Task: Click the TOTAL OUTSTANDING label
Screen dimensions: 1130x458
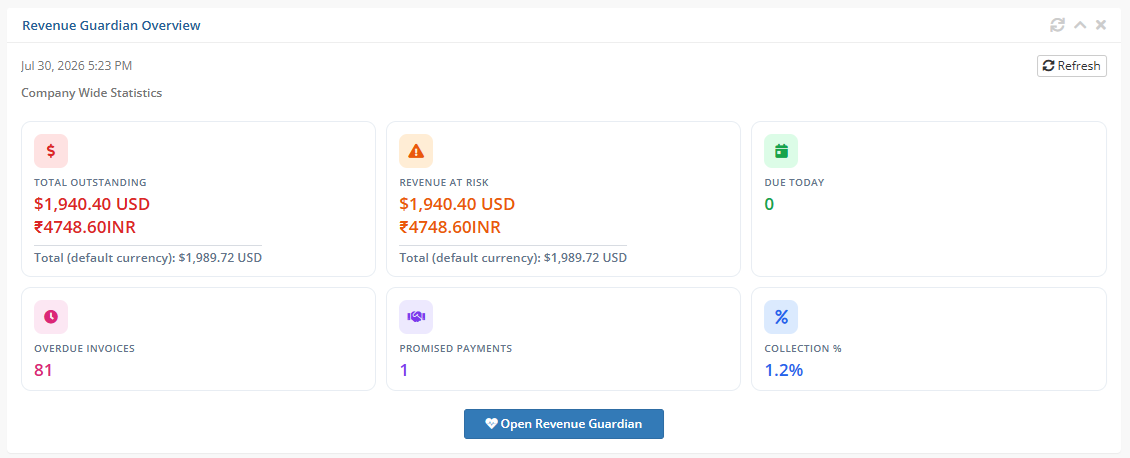Action: click(90, 182)
